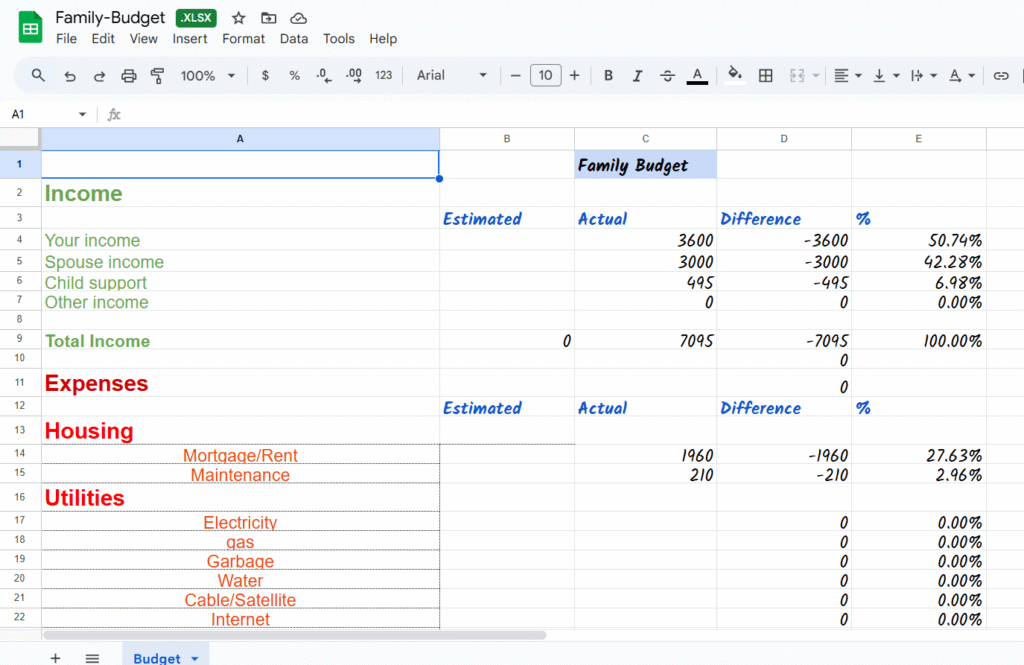1024x665 pixels.
Task: Click the 7095 total actual cell
Action: click(x=645, y=340)
